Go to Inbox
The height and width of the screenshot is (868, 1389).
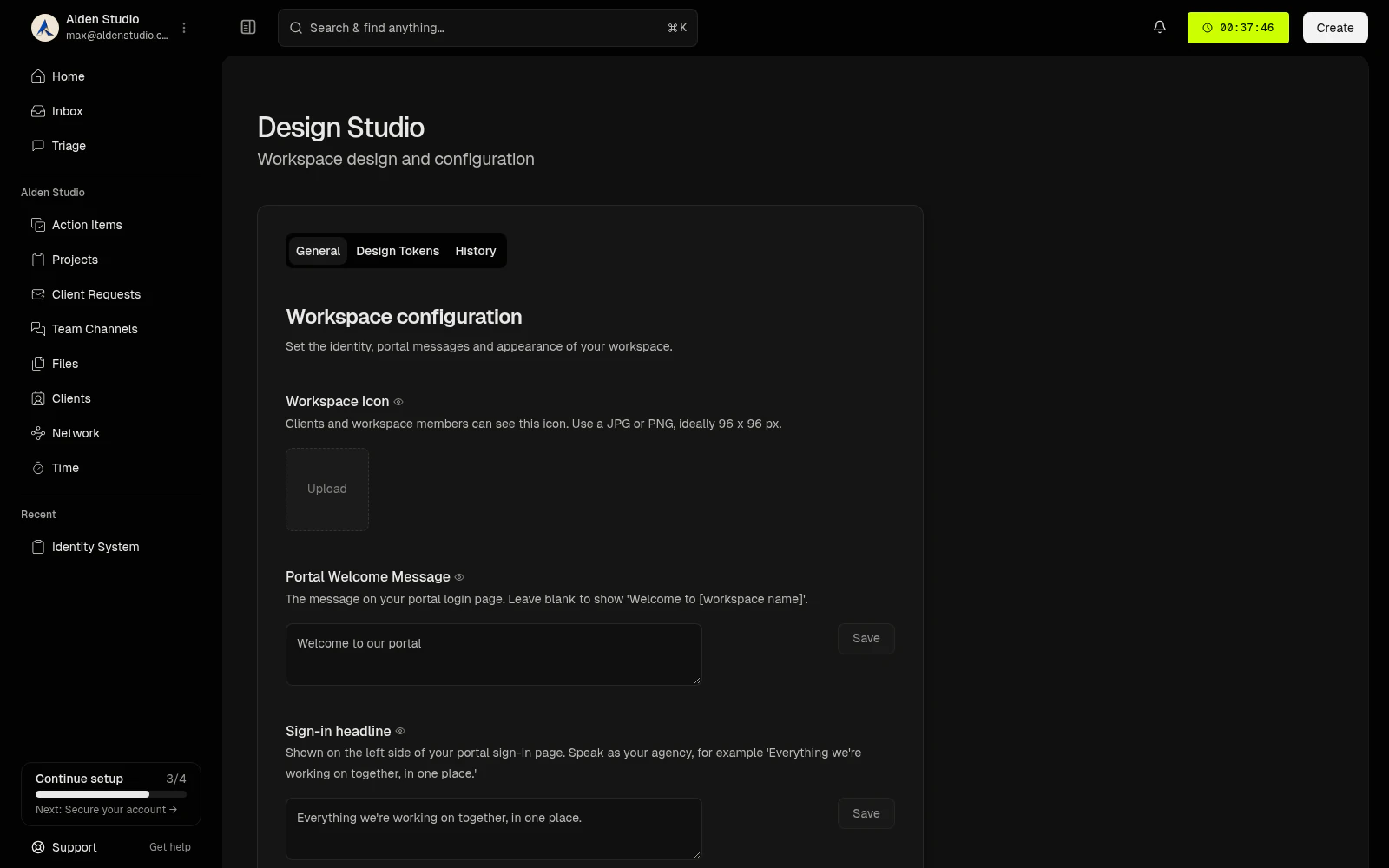pyautogui.click(x=111, y=111)
